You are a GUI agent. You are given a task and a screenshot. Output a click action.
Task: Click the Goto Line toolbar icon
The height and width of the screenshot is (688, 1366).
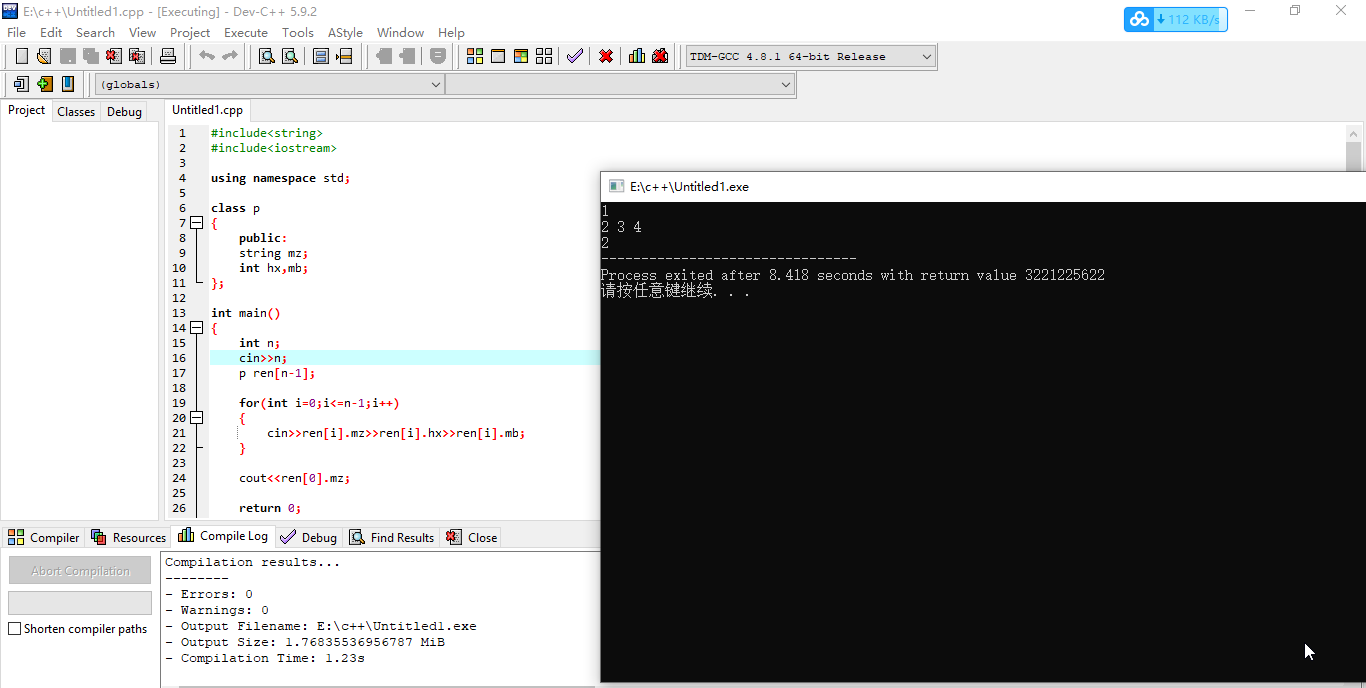click(344, 56)
